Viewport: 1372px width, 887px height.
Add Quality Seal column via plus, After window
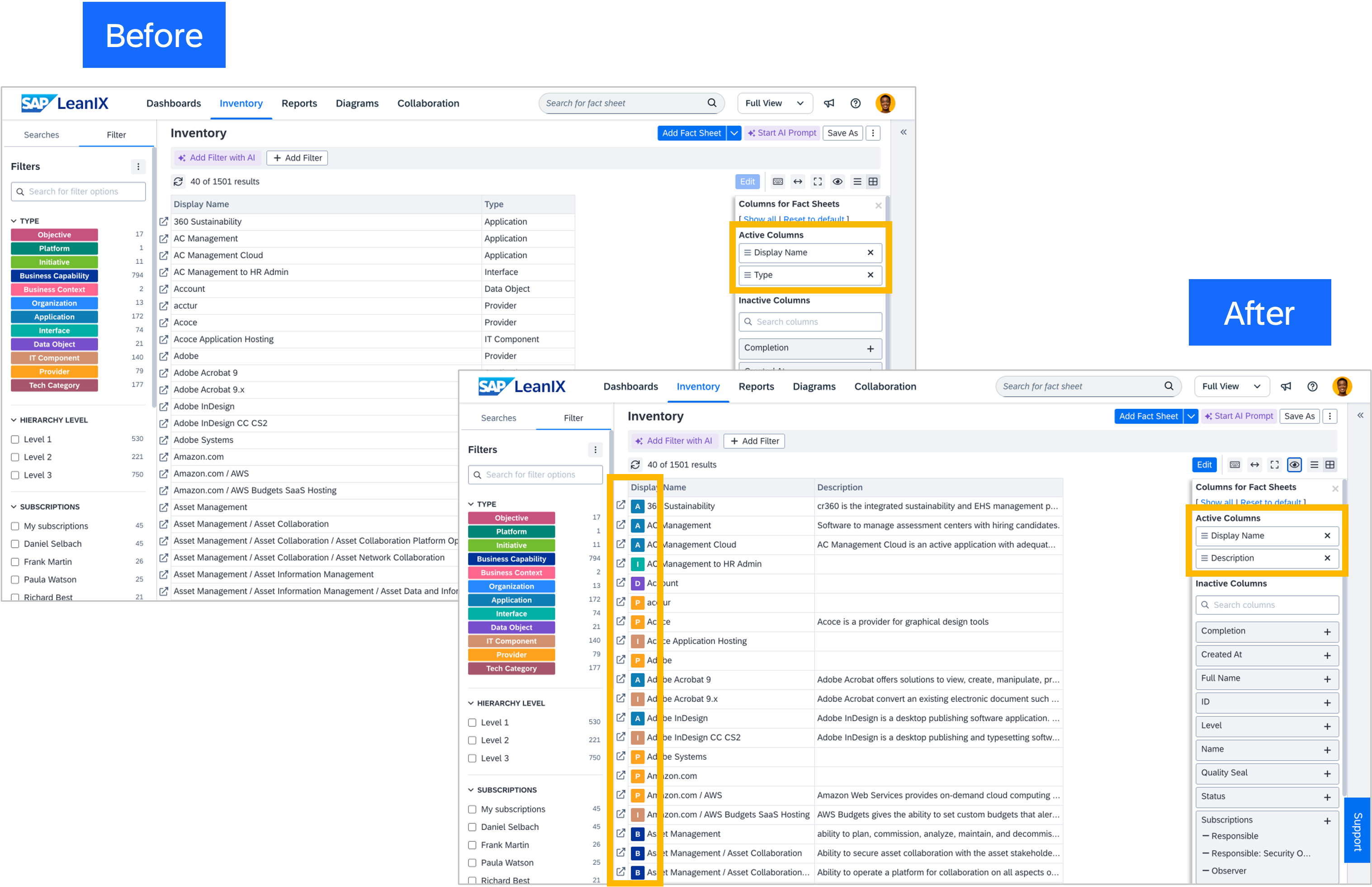(1327, 773)
